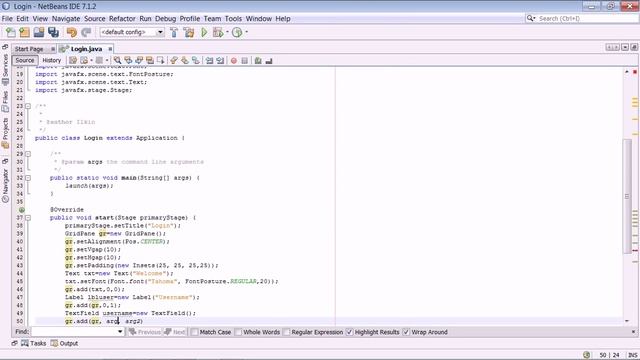Toggle Rectangular Selection mode
This screenshot has height=360, width=640.
coord(160,60)
